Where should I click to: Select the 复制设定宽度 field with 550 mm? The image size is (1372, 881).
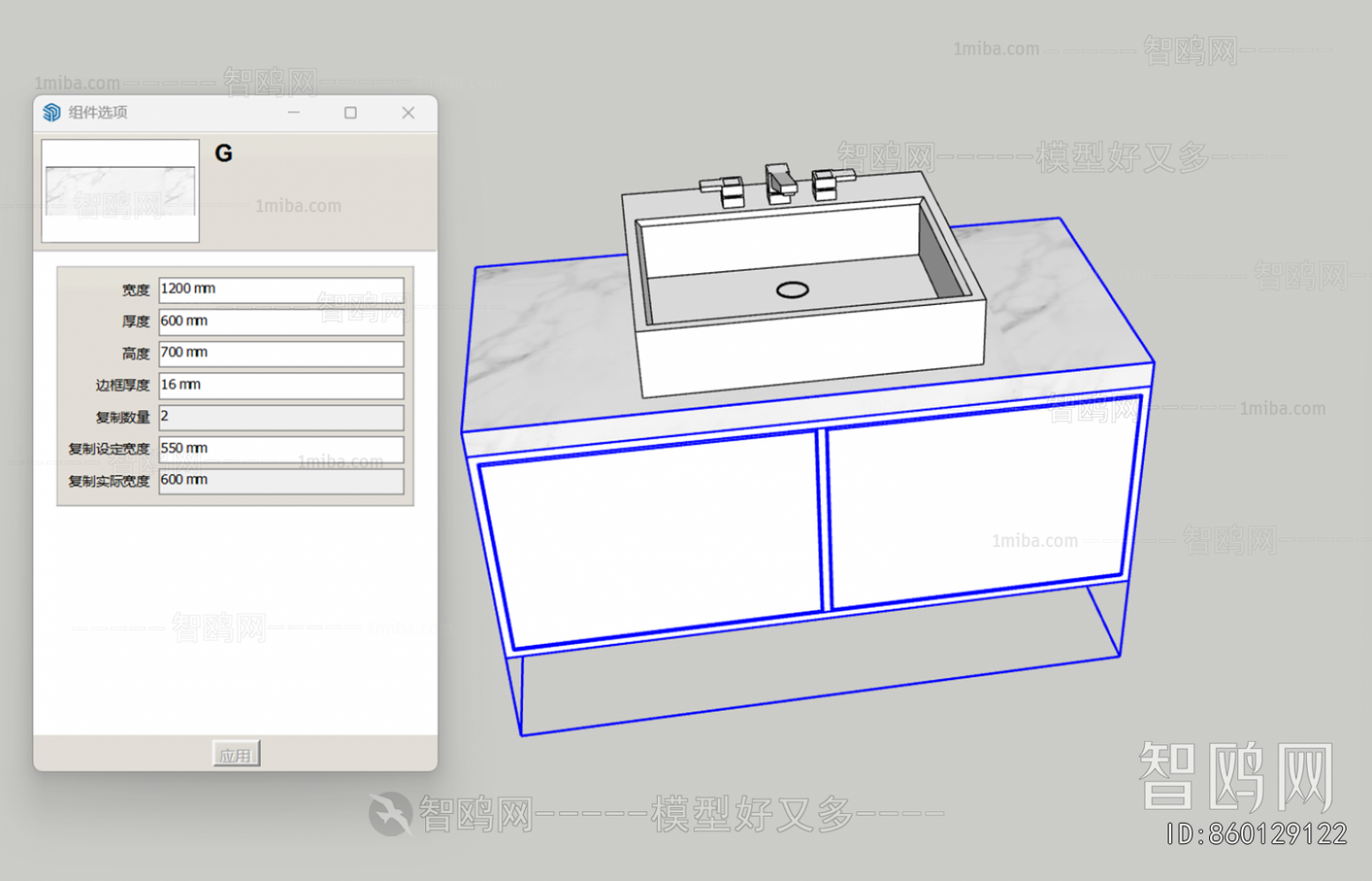click(281, 448)
